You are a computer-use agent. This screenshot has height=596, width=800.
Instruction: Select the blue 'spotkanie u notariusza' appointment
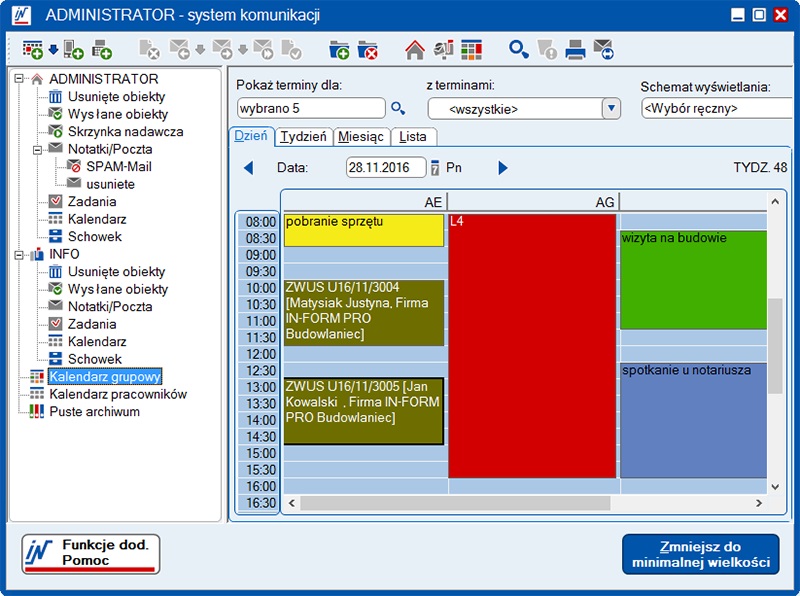pyautogui.click(x=694, y=420)
